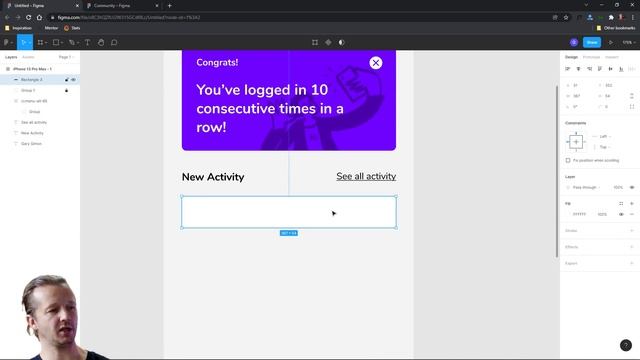Remove fill with minus icon
The image size is (640, 360).
pos(632,214)
